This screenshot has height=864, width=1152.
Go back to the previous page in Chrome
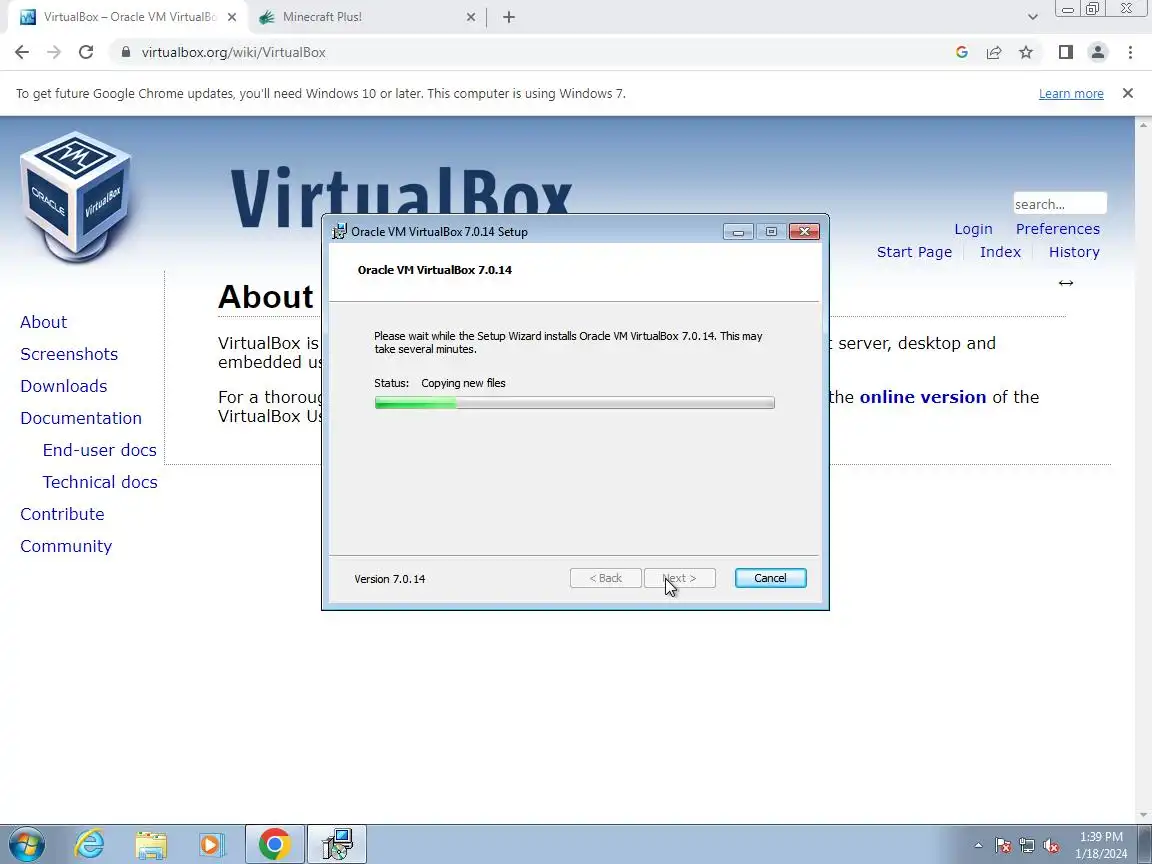pyautogui.click(x=22, y=52)
